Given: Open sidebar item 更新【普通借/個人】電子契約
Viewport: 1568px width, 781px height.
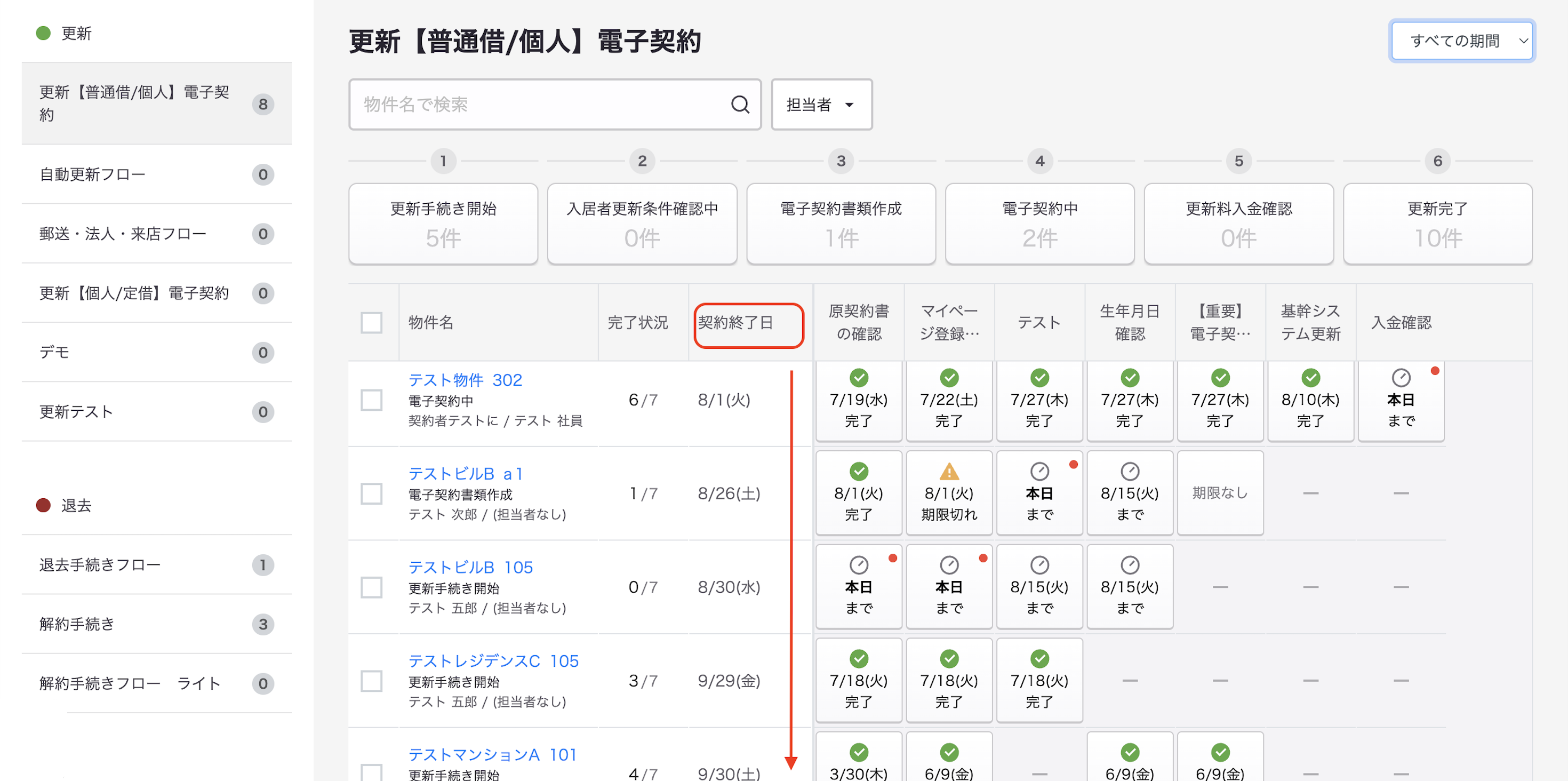Looking at the screenshot, I should [156, 103].
